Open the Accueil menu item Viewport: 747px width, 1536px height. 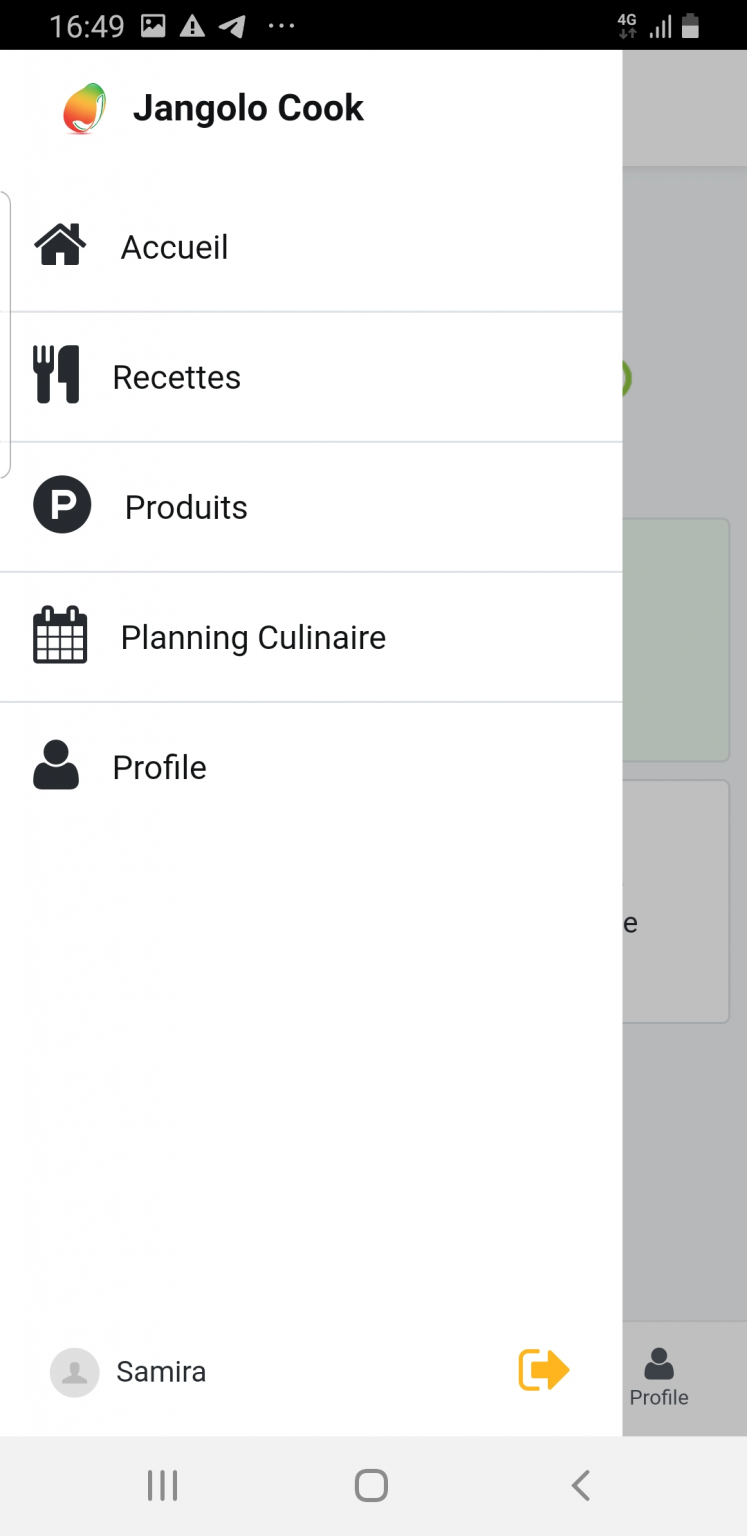click(x=311, y=247)
